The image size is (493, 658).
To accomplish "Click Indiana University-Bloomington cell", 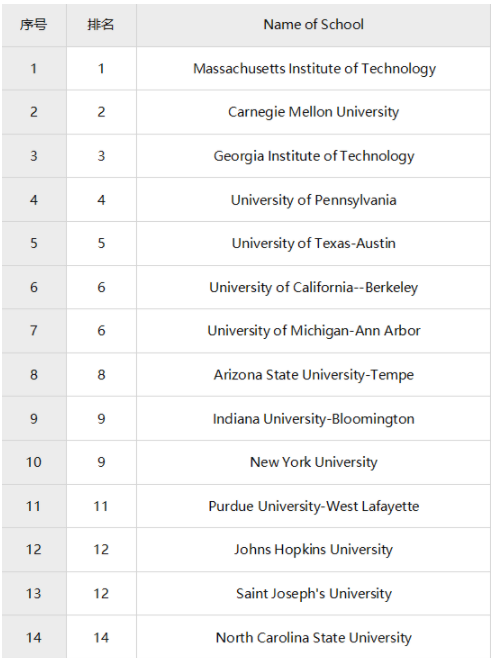I will tap(313, 419).
